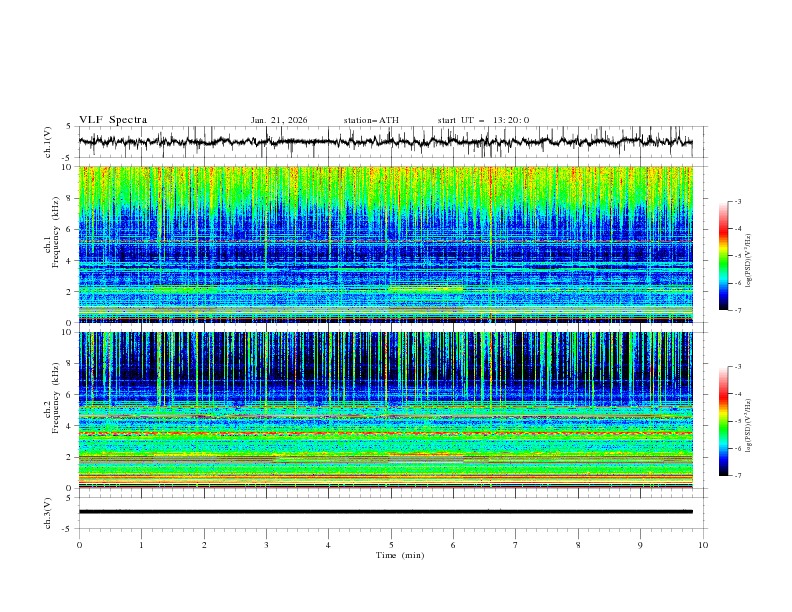792x612 pixels.
Task: Click the date 'Jan. 21, 2026'
Action: [279, 120]
